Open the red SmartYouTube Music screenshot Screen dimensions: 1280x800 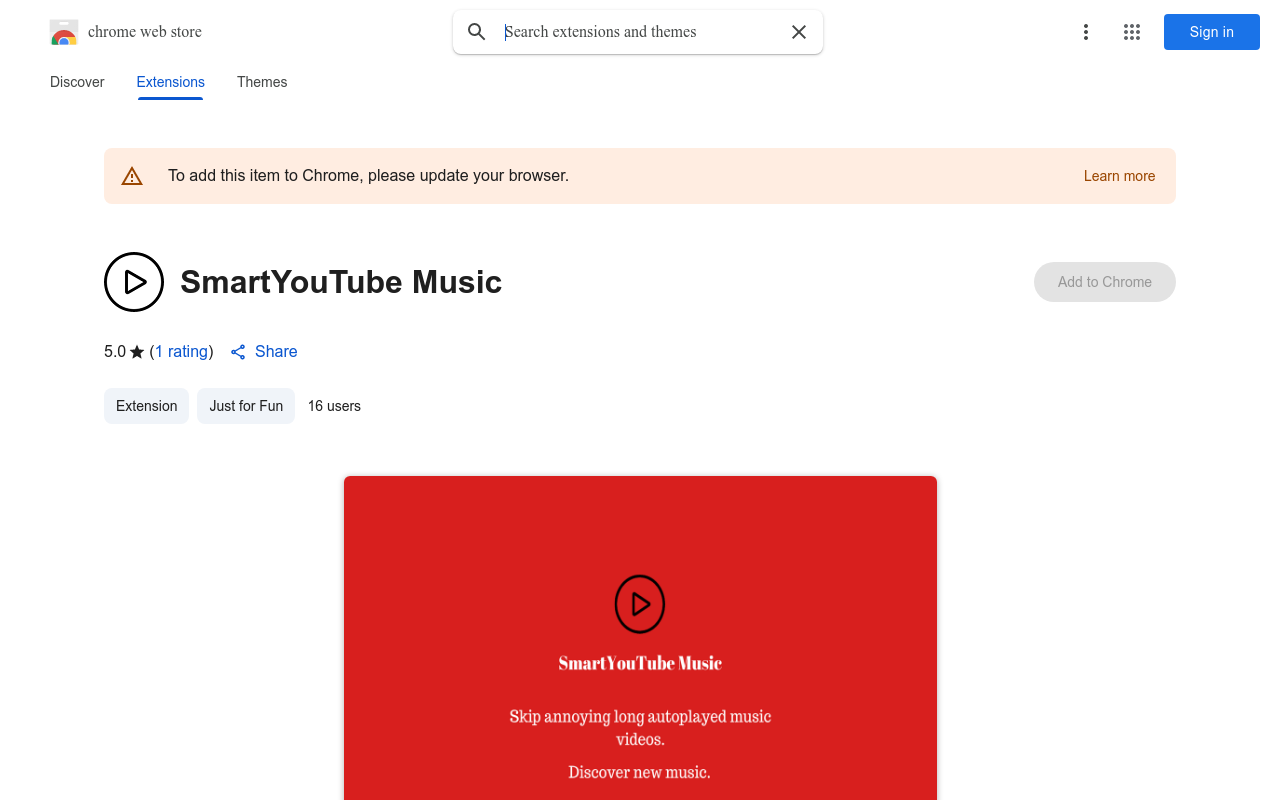tap(640, 638)
